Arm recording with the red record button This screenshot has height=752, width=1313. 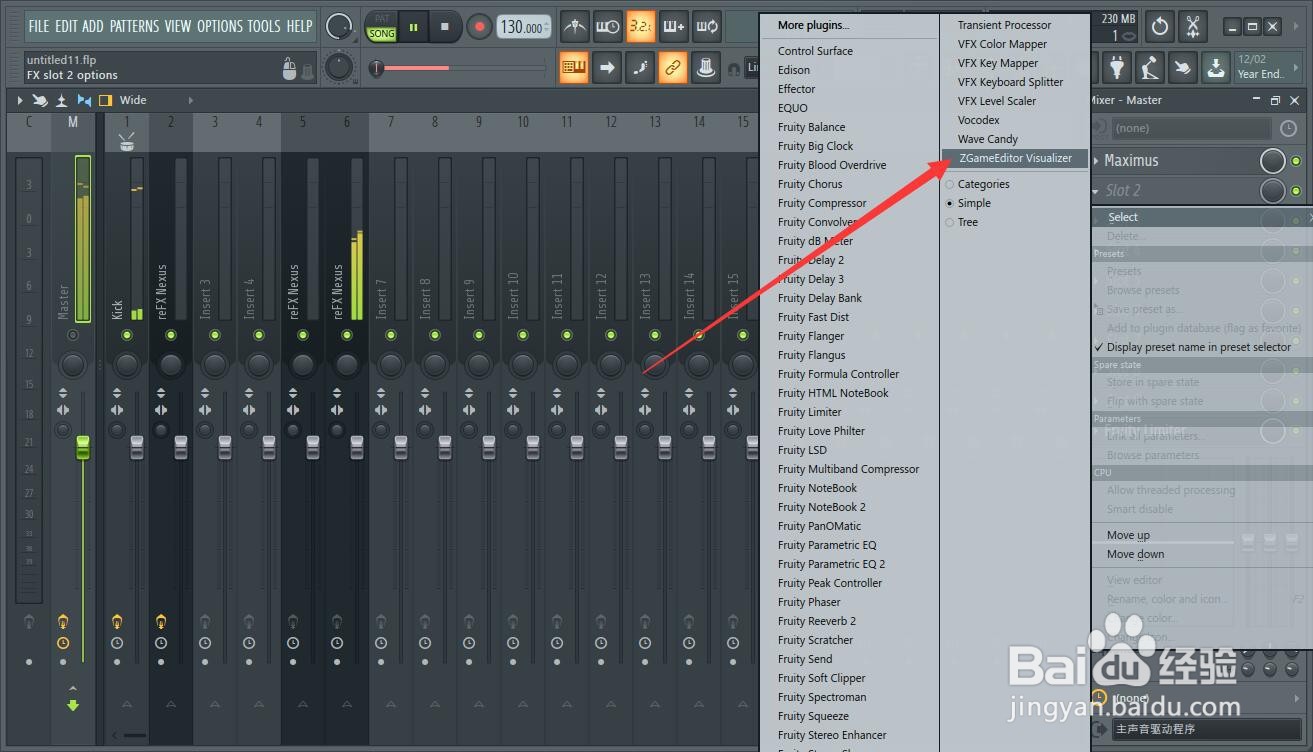tap(480, 27)
